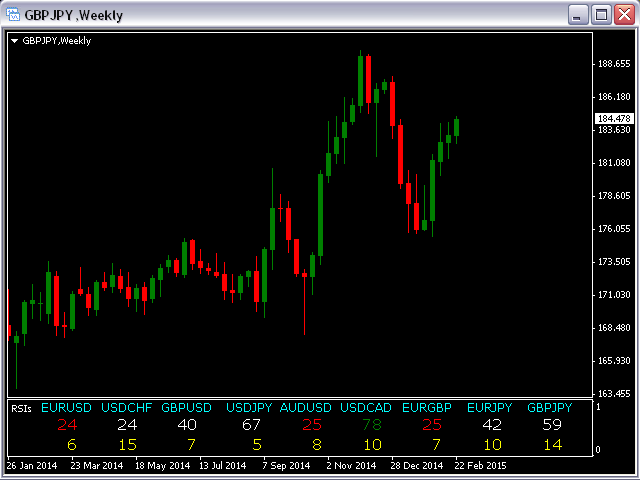The height and width of the screenshot is (480, 640).
Task: Click the 188.655 price scale value
Action: tap(614, 64)
